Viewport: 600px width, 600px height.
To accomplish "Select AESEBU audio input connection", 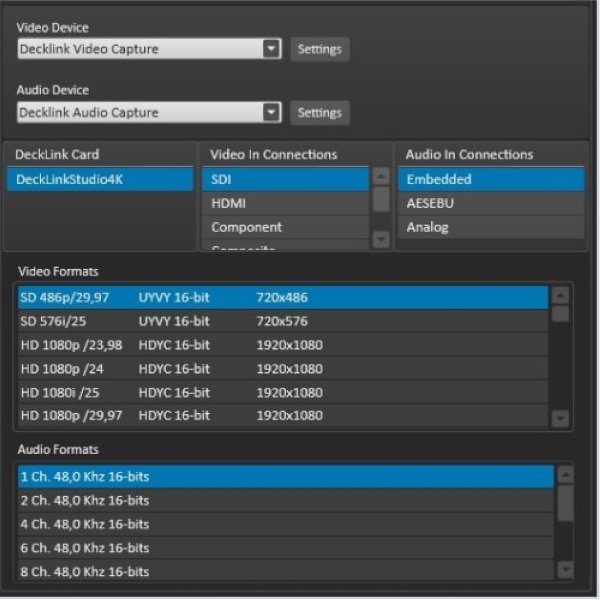I will coord(491,203).
